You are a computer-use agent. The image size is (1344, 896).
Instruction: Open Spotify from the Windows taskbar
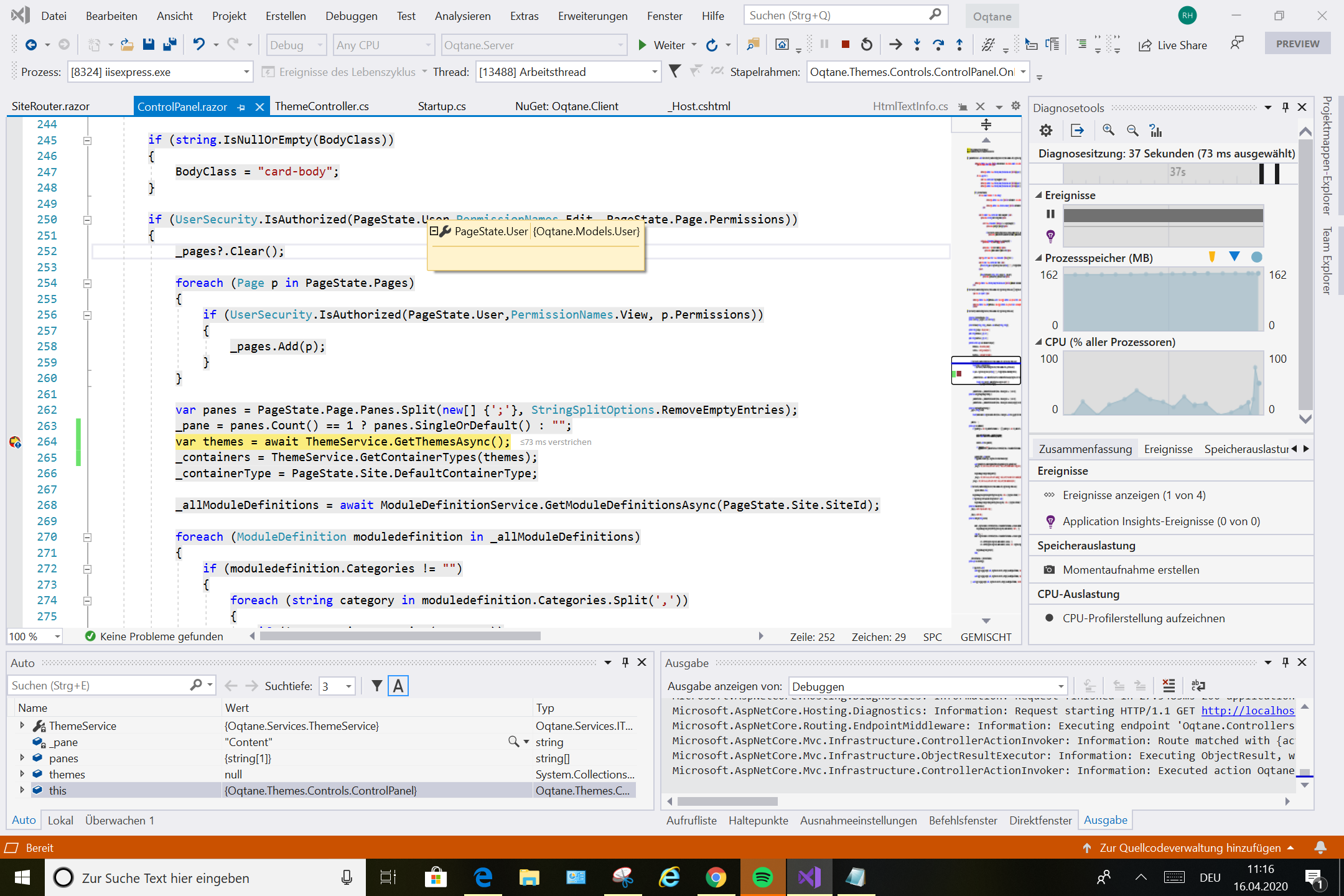pos(763,877)
